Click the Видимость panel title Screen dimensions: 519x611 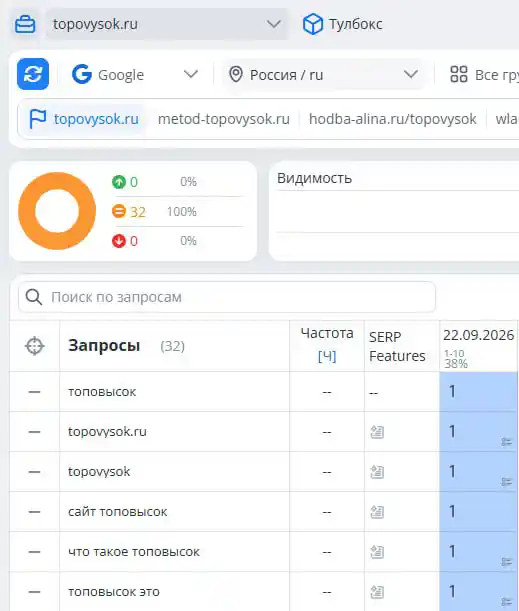(314, 178)
